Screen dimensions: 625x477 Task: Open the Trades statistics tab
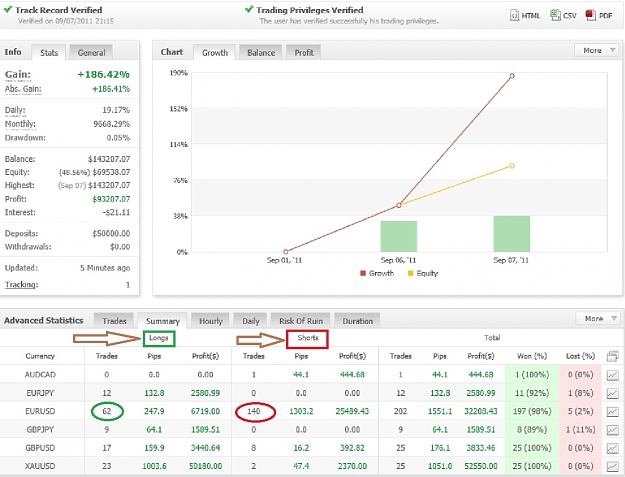pyautogui.click(x=114, y=321)
